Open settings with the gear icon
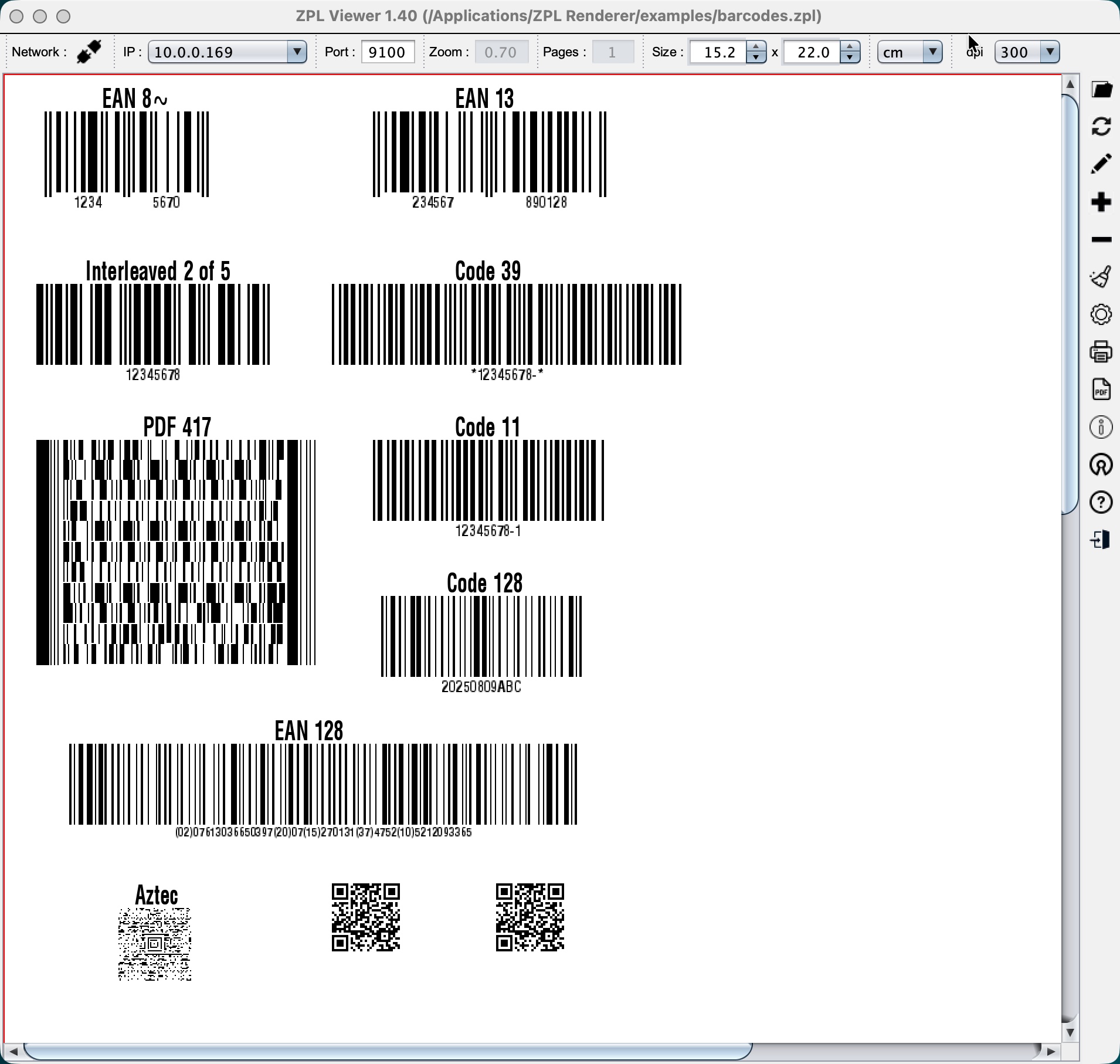Screen dimensions: 1120x1064 1101,314
